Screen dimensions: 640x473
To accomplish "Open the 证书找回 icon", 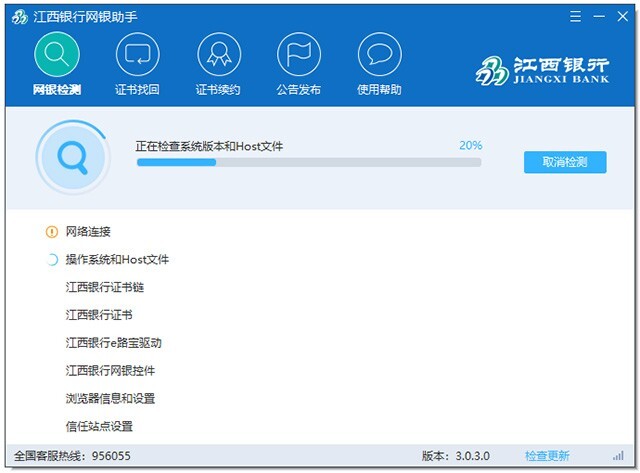I will coord(138,54).
